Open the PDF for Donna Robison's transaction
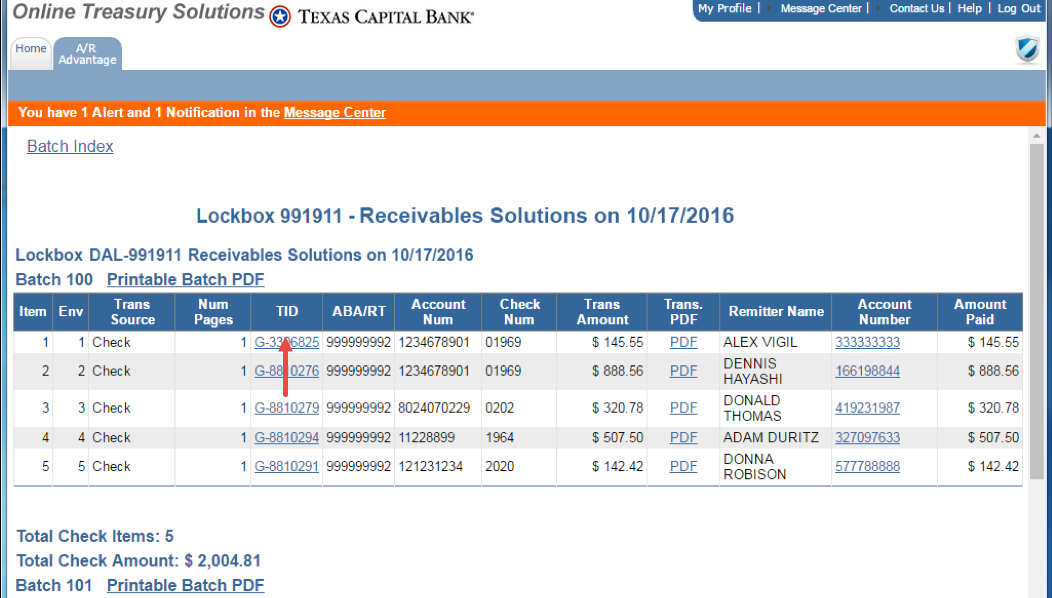The image size is (1052, 598). point(683,467)
